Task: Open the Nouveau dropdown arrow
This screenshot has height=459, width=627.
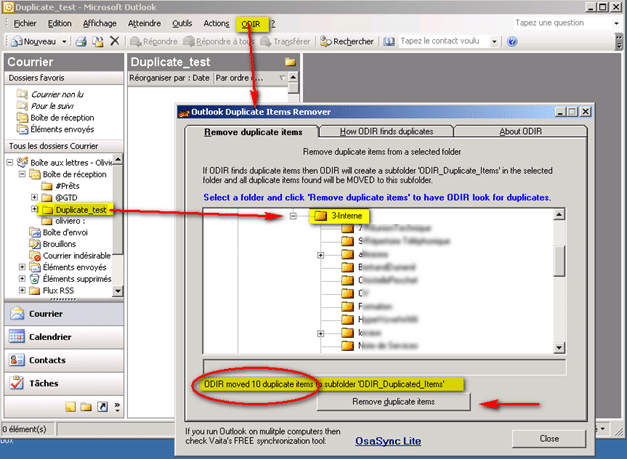Action: [64, 41]
